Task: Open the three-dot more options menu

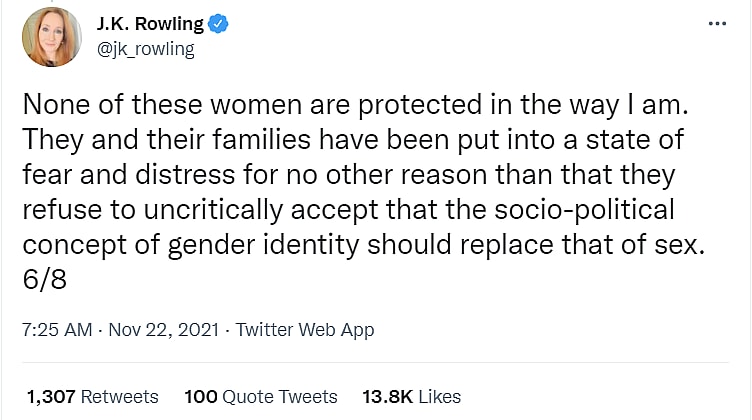Action: click(717, 23)
